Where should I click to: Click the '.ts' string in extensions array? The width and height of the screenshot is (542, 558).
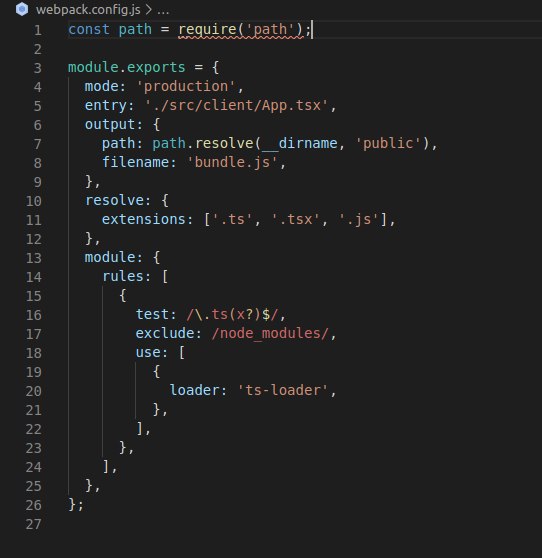pos(232,220)
